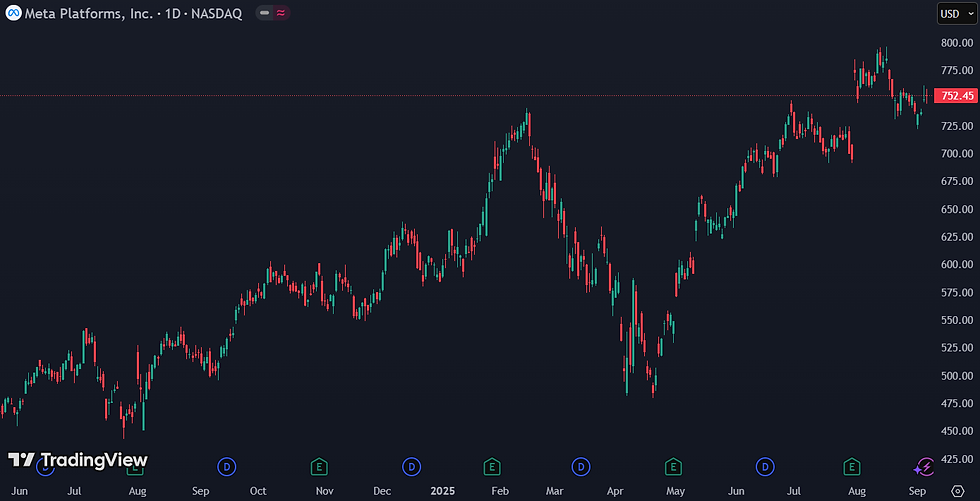
Task: Click the Aug label near axis start
Action: pyautogui.click(x=137, y=490)
